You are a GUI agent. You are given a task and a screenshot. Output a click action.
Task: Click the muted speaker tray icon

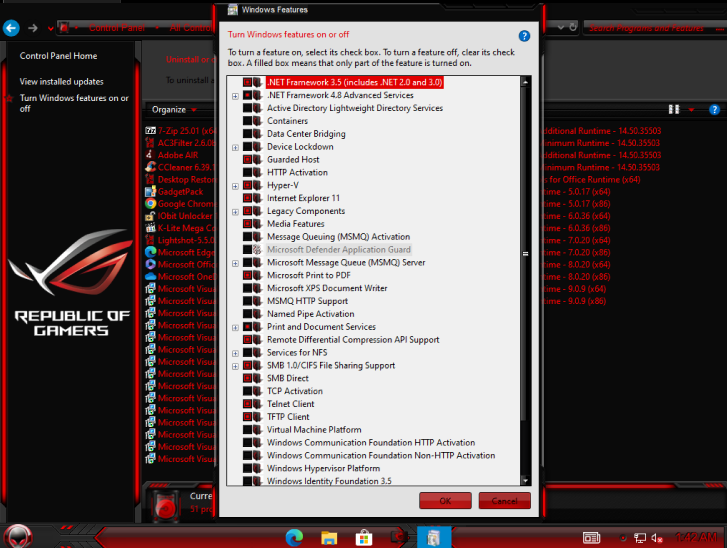(657, 538)
